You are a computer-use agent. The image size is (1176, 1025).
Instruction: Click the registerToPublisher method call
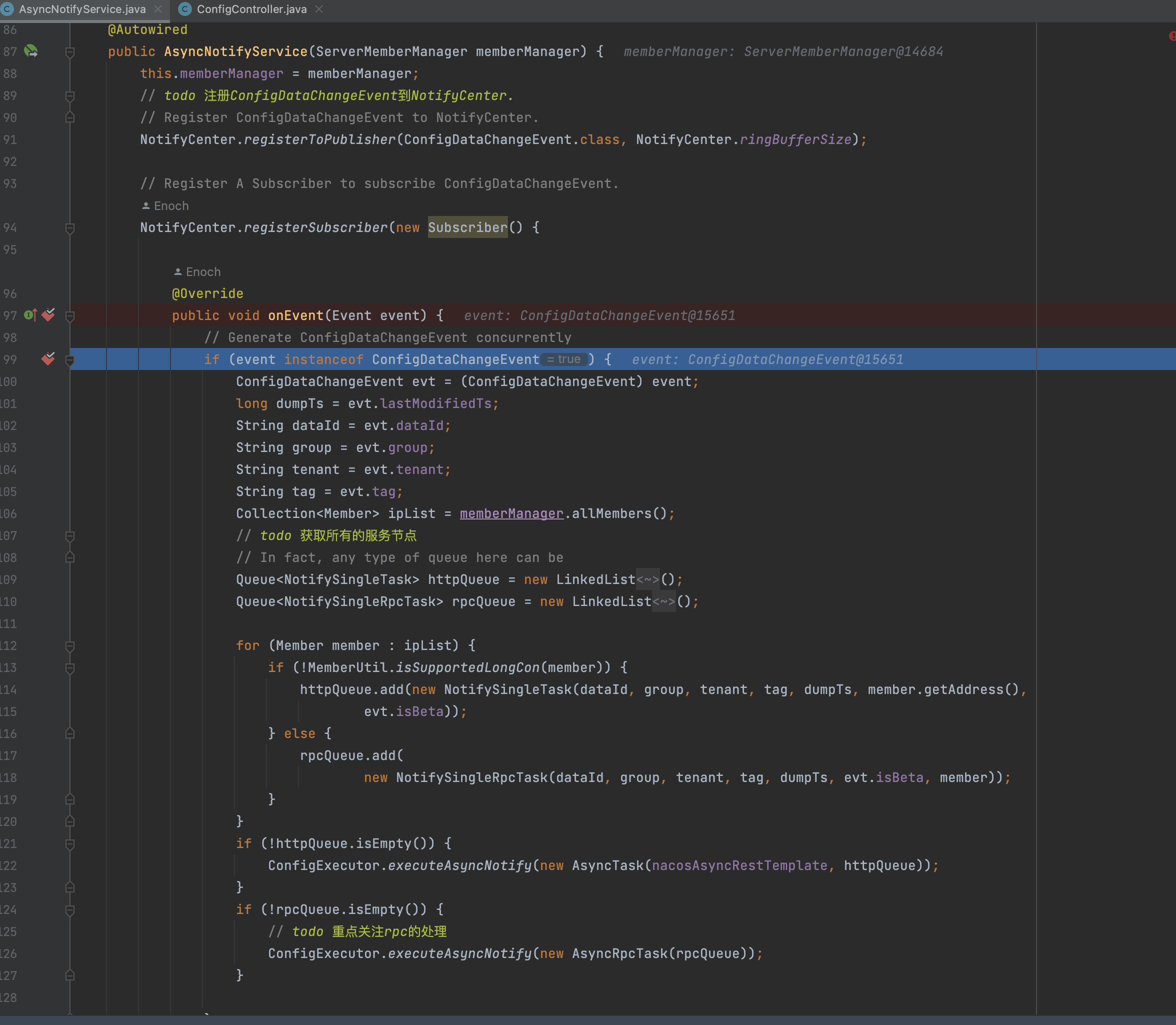pyautogui.click(x=319, y=139)
